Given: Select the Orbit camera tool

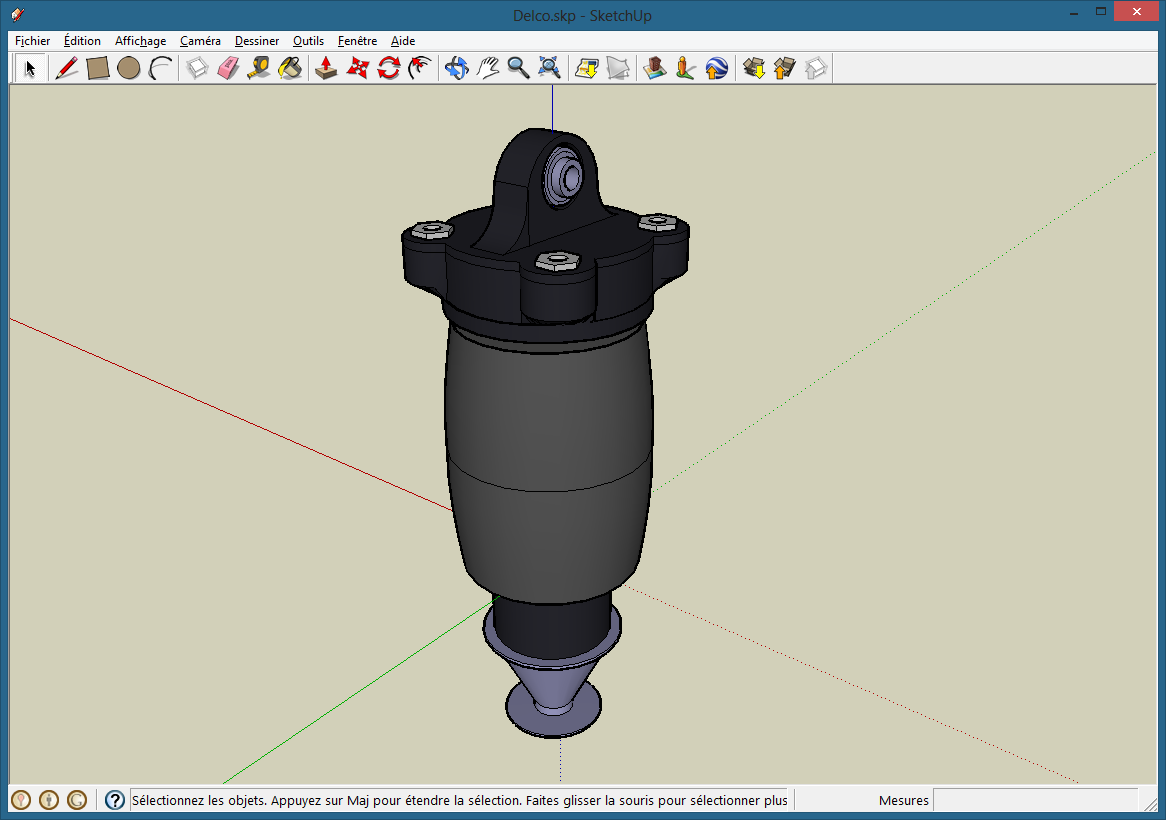Looking at the screenshot, I should [456, 68].
